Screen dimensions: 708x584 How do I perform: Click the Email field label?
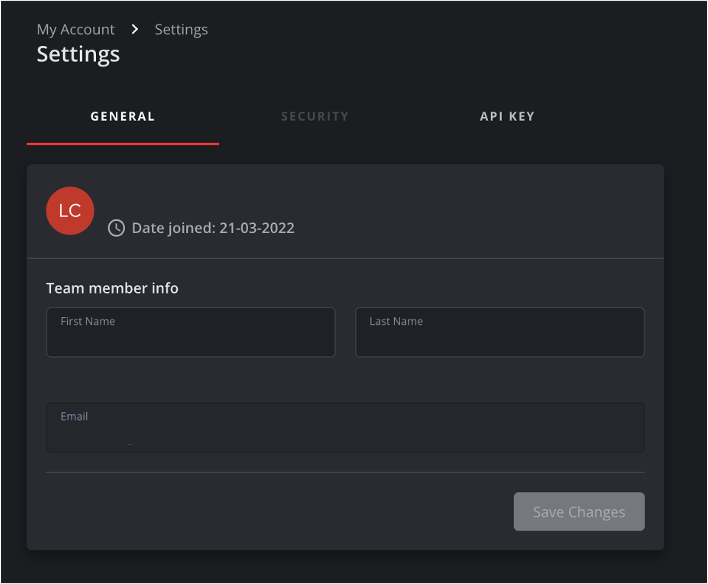[x=74, y=416]
